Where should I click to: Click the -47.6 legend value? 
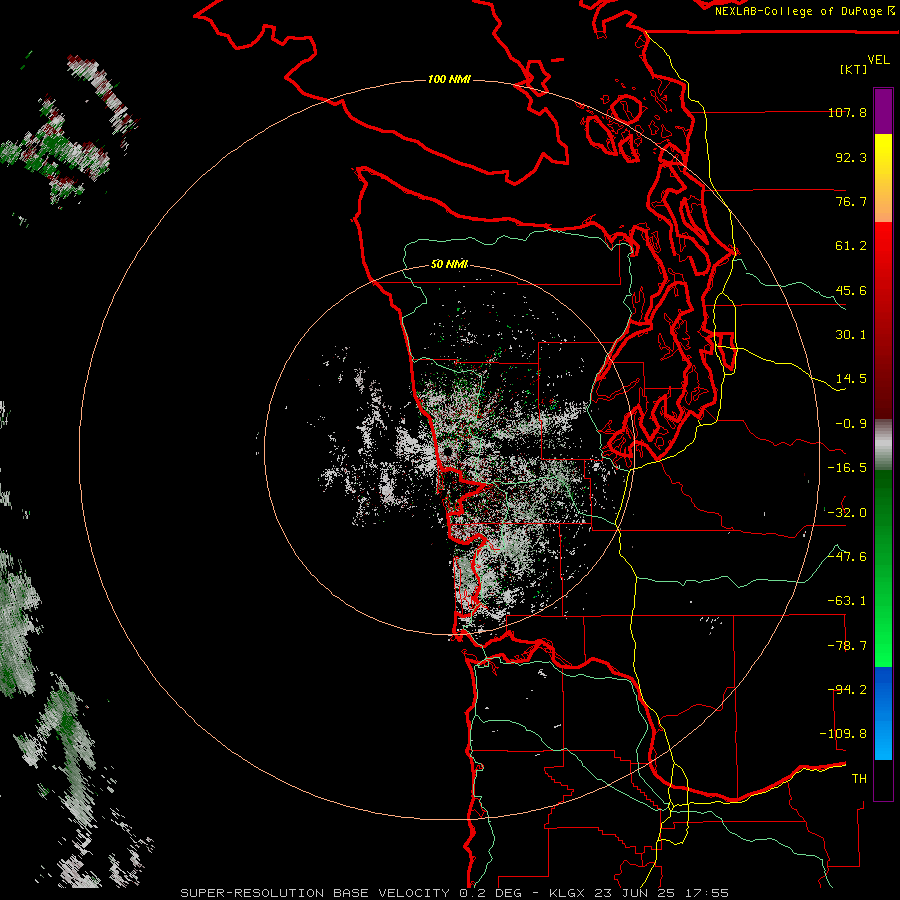847,557
